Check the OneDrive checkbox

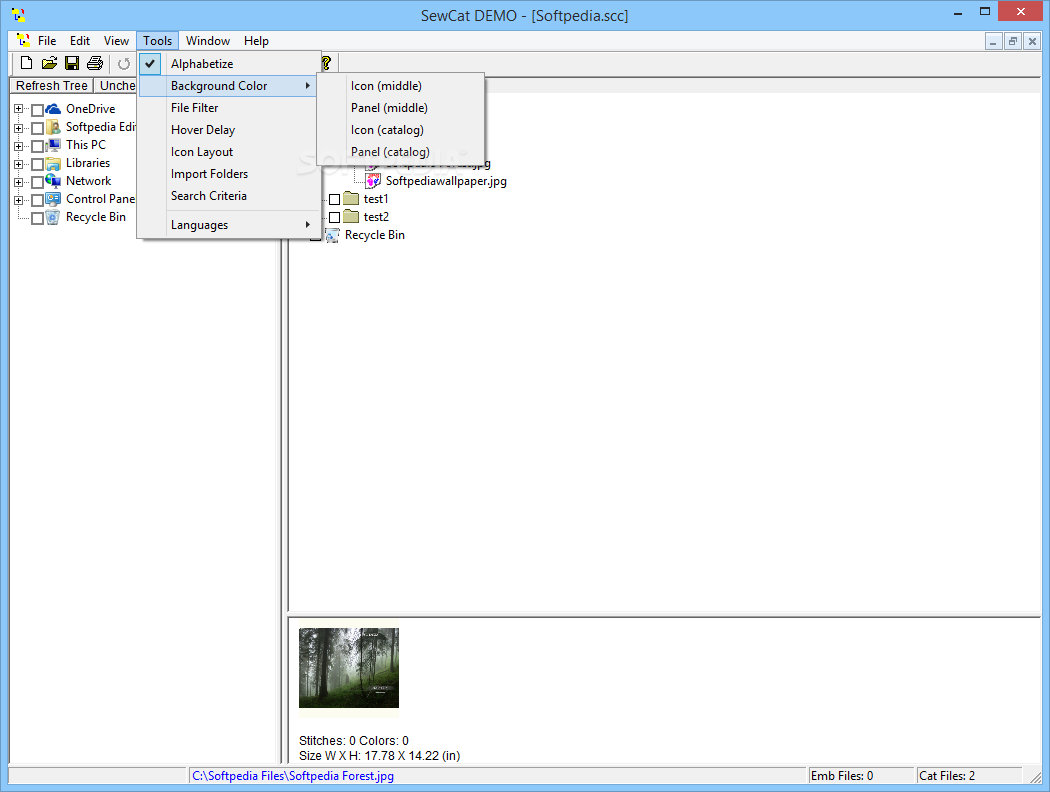click(x=38, y=110)
